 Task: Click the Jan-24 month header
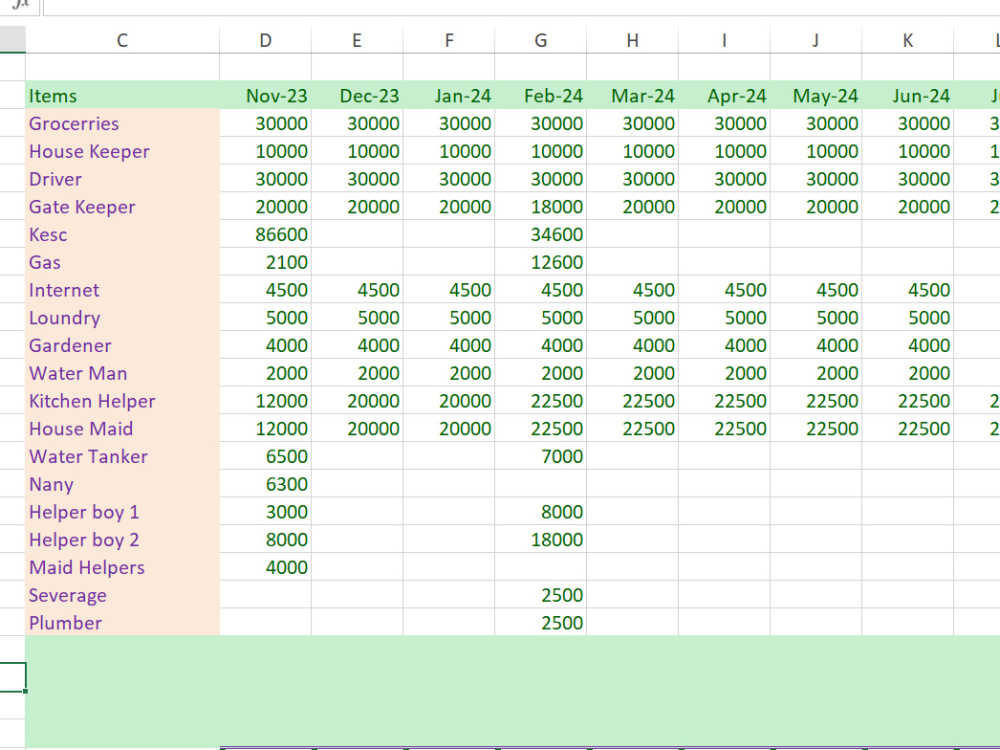[x=449, y=96]
